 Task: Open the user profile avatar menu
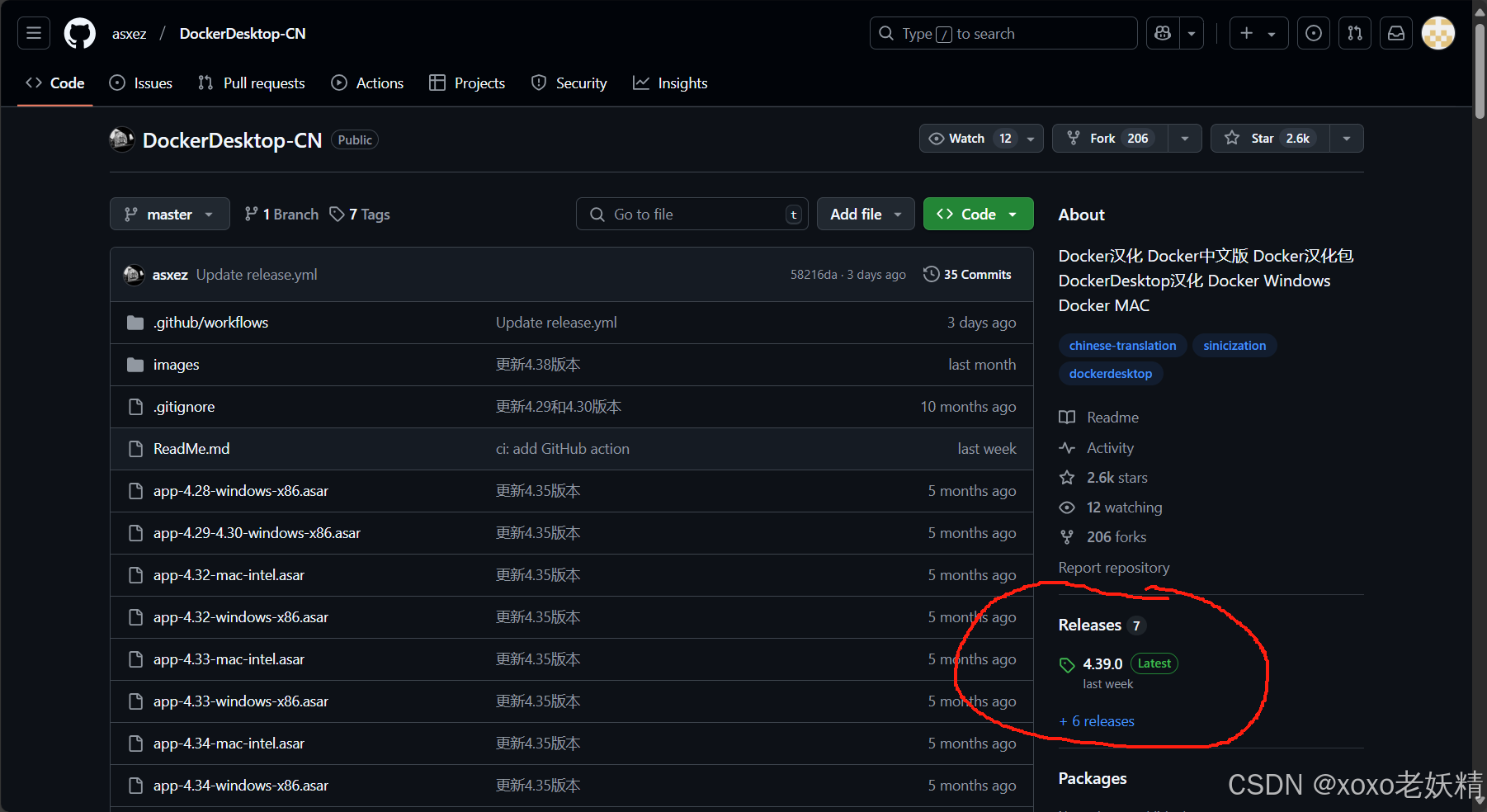tap(1438, 33)
